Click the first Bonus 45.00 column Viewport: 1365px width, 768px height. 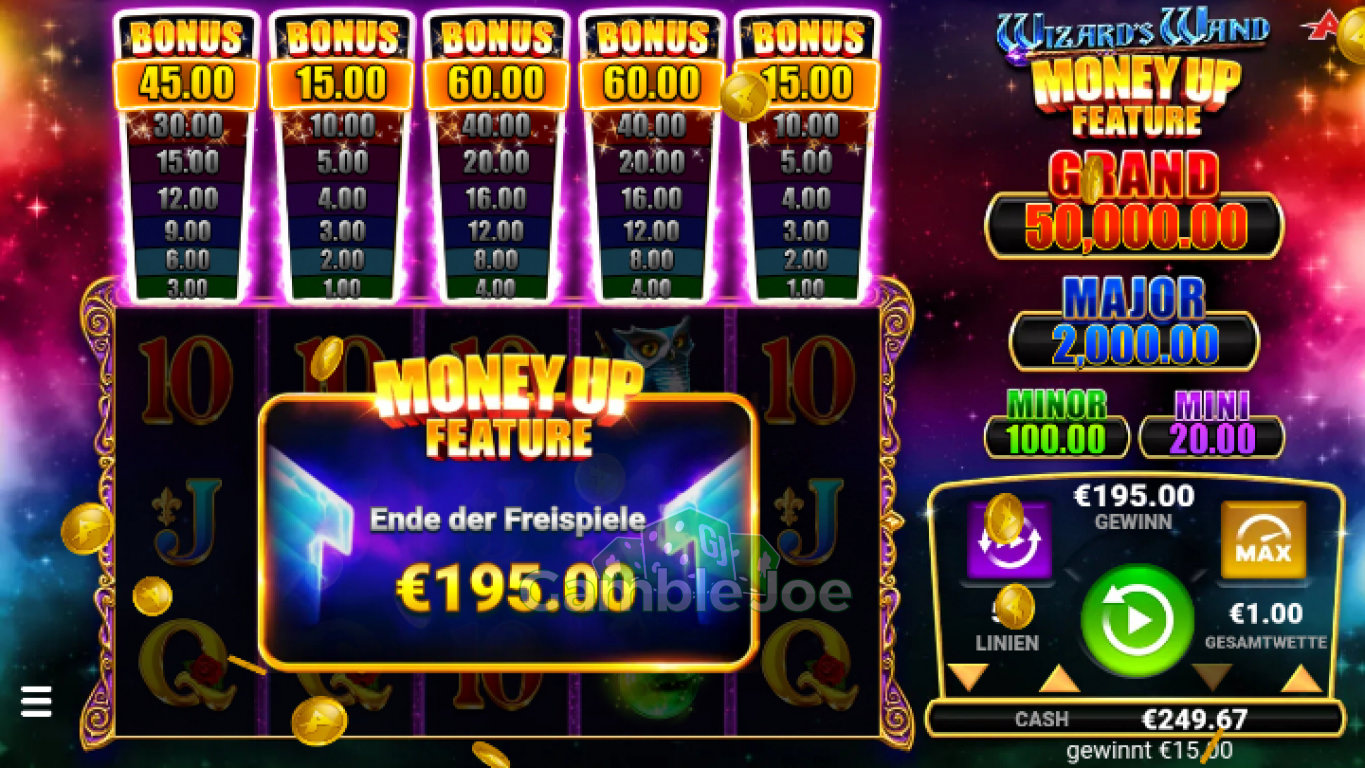(x=187, y=157)
